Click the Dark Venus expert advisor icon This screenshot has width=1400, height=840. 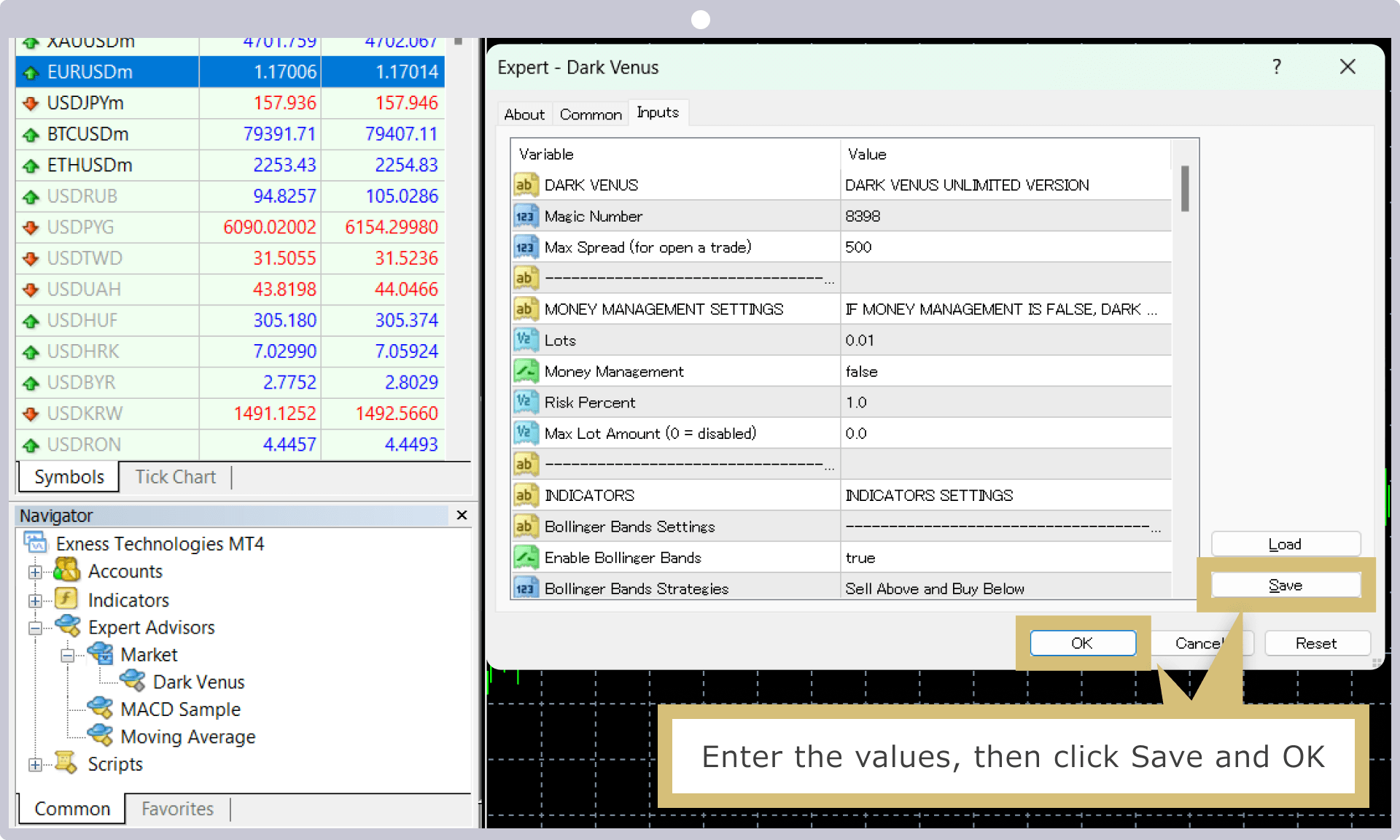133,681
